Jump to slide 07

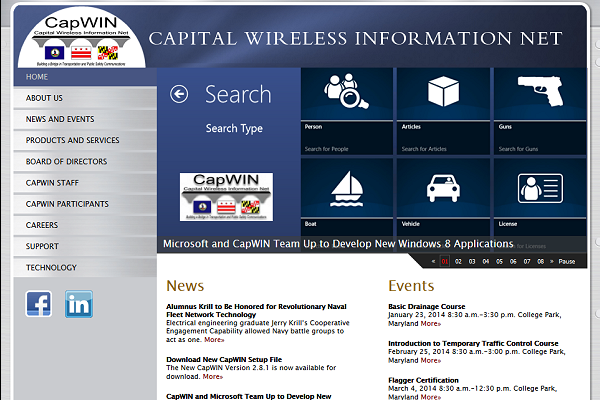[x=527, y=261]
